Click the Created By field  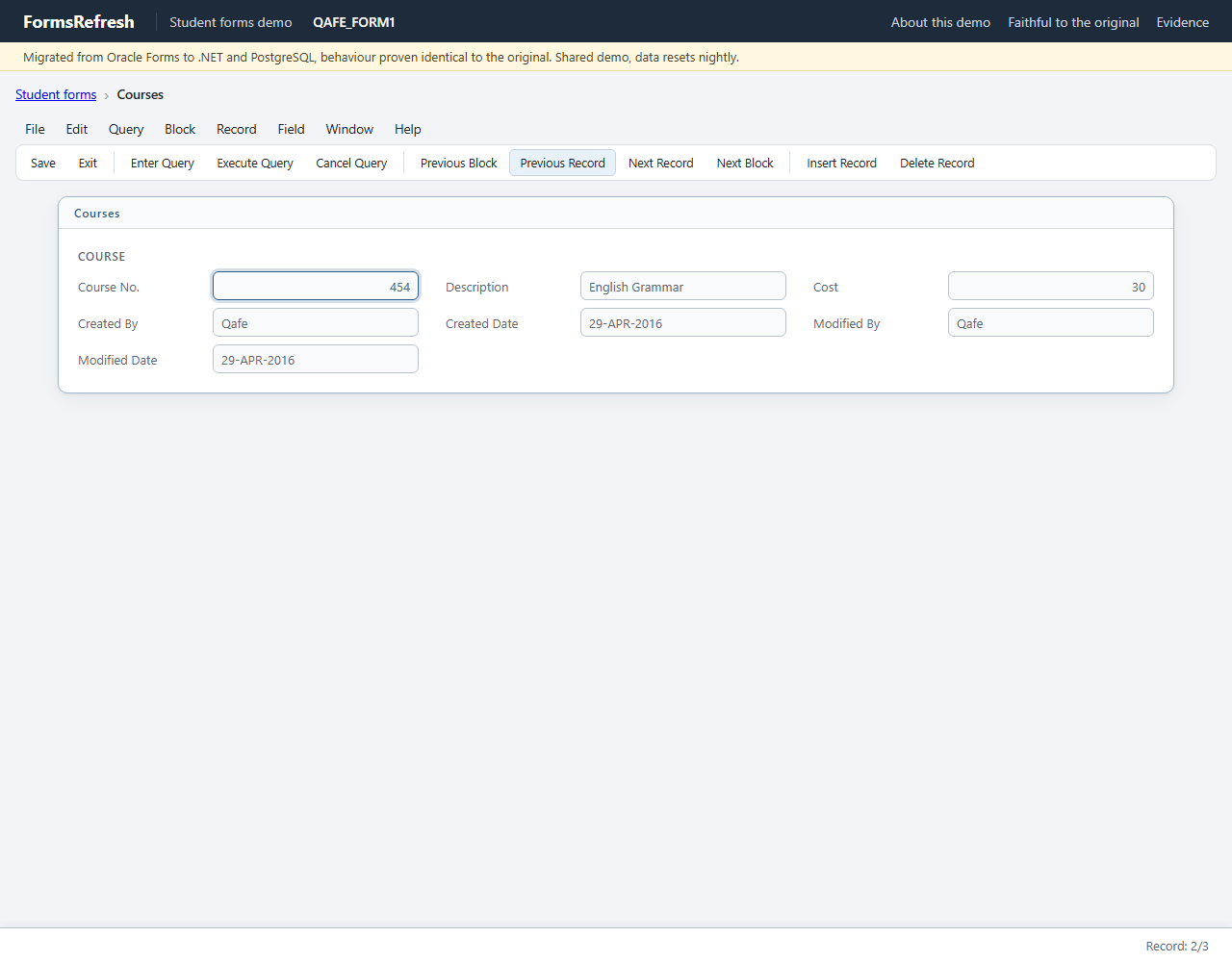316,322
